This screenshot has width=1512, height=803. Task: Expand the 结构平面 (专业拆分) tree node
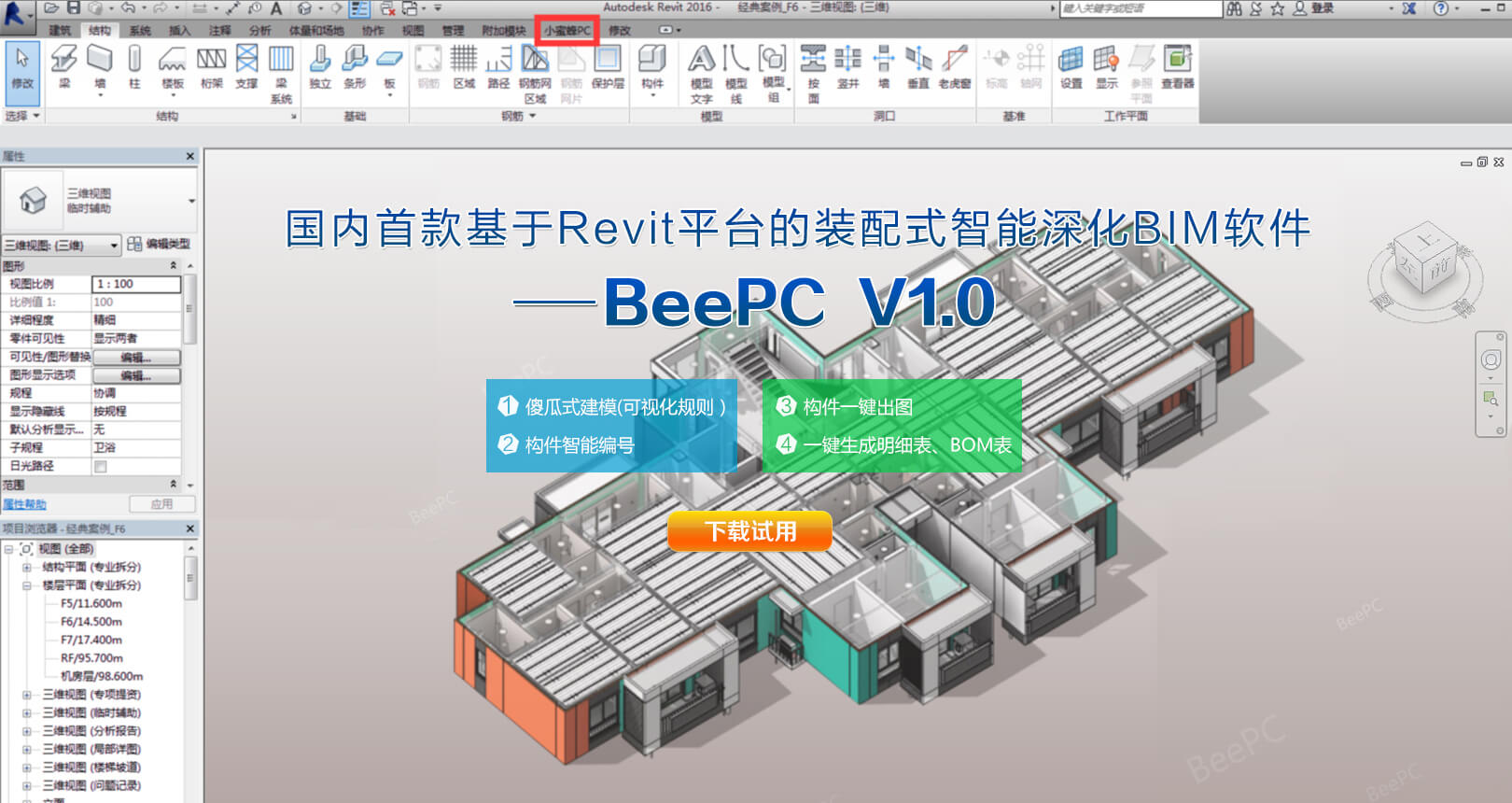point(27,567)
